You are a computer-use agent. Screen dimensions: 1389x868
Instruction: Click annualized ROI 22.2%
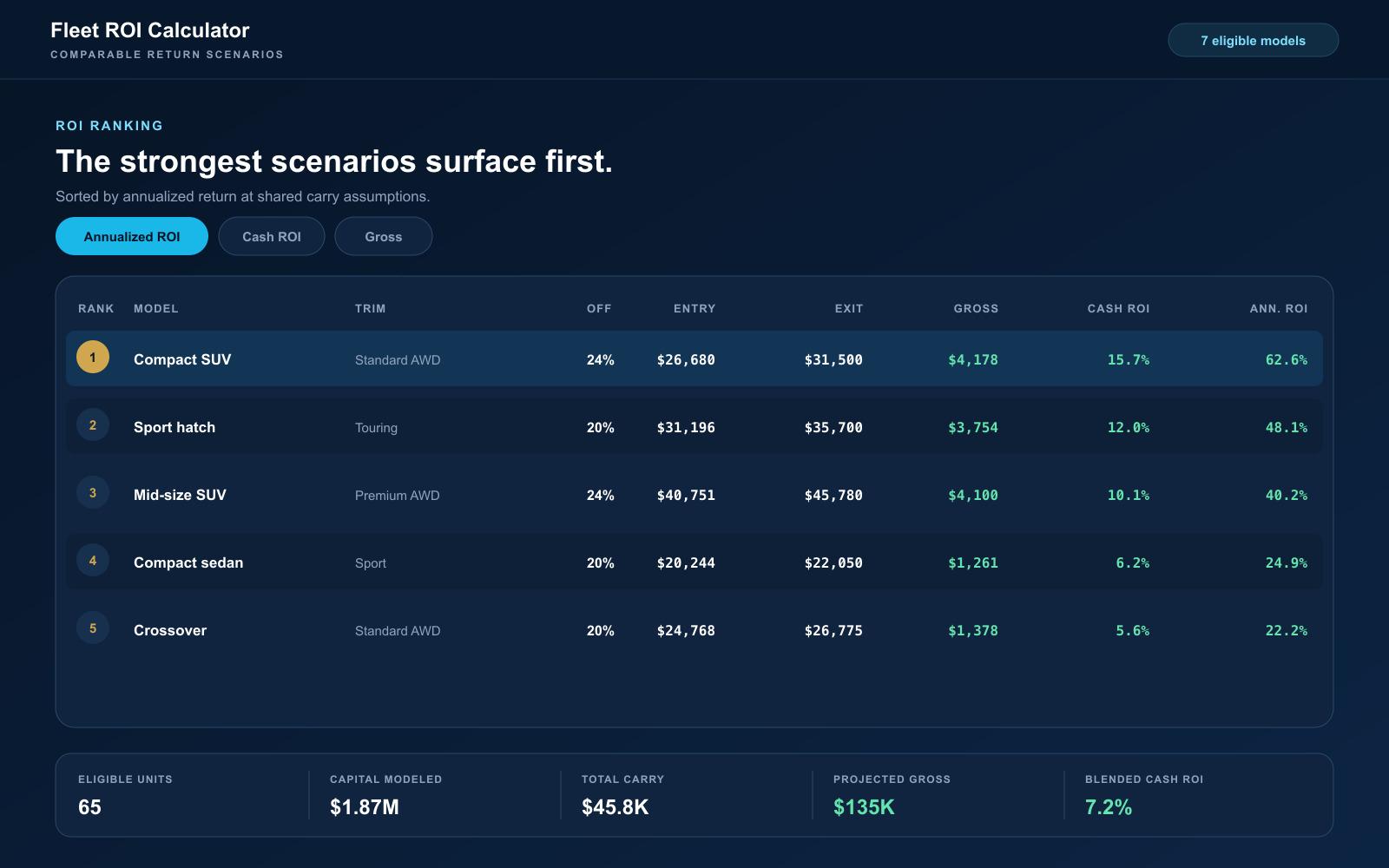tap(1287, 630)
